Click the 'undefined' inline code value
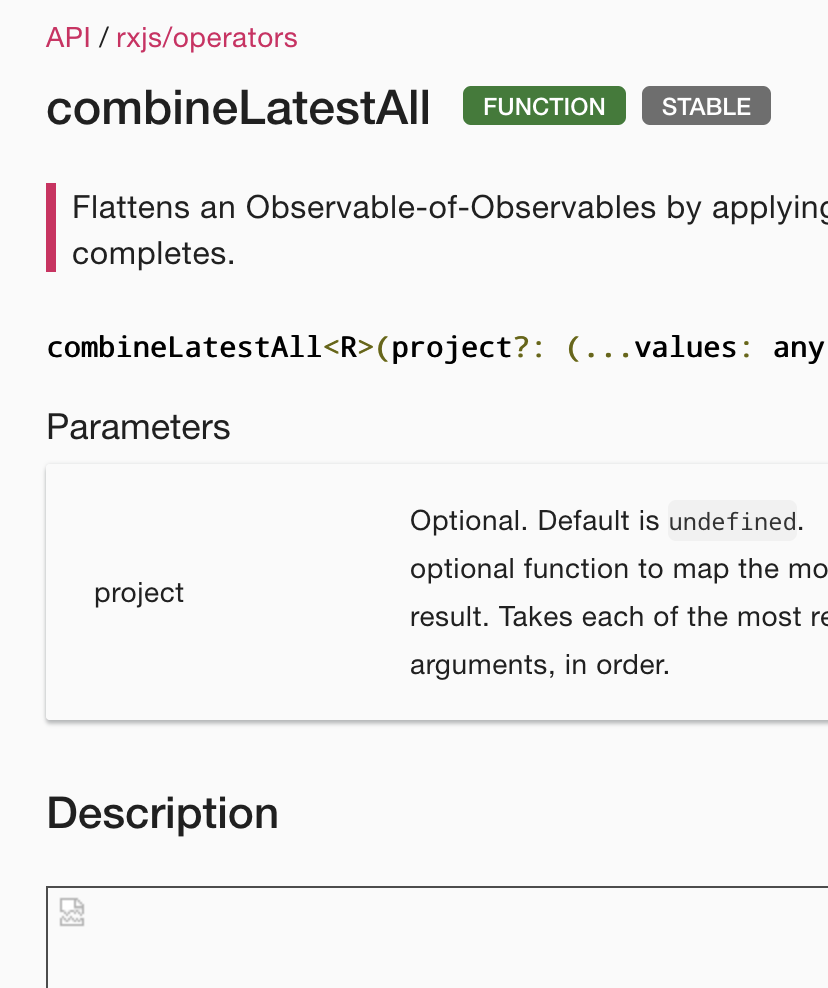The height and width of the screenshot is (988, 828). coord(732,521)
